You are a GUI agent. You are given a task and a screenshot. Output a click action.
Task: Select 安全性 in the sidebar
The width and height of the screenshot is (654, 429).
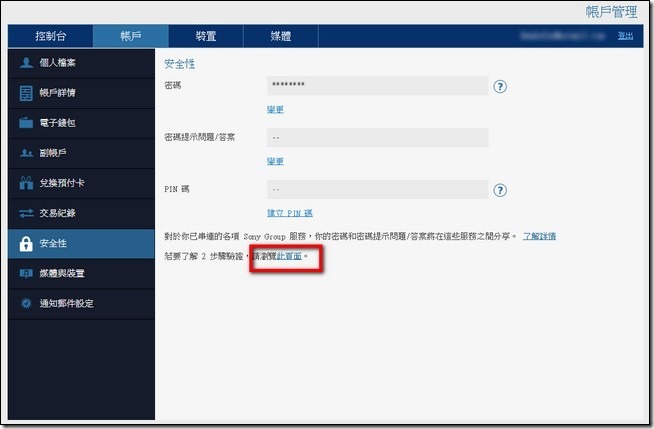click(81, 243)
